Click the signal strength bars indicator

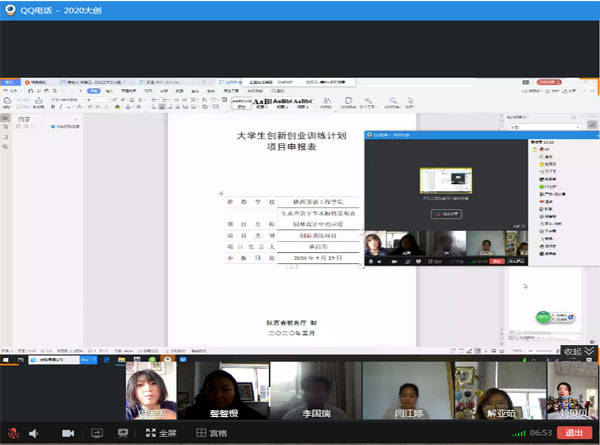(x=517, y=433)
